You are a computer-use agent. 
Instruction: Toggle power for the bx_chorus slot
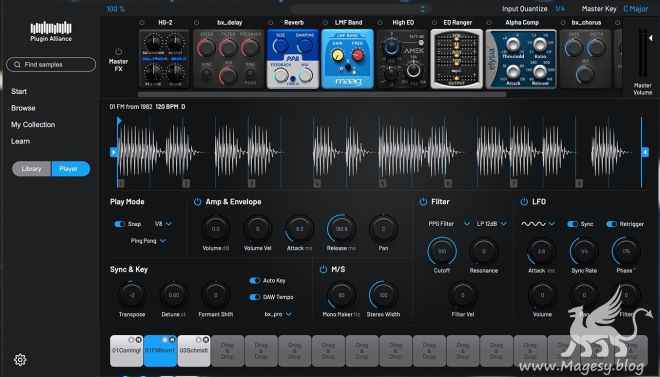(563, 22)
